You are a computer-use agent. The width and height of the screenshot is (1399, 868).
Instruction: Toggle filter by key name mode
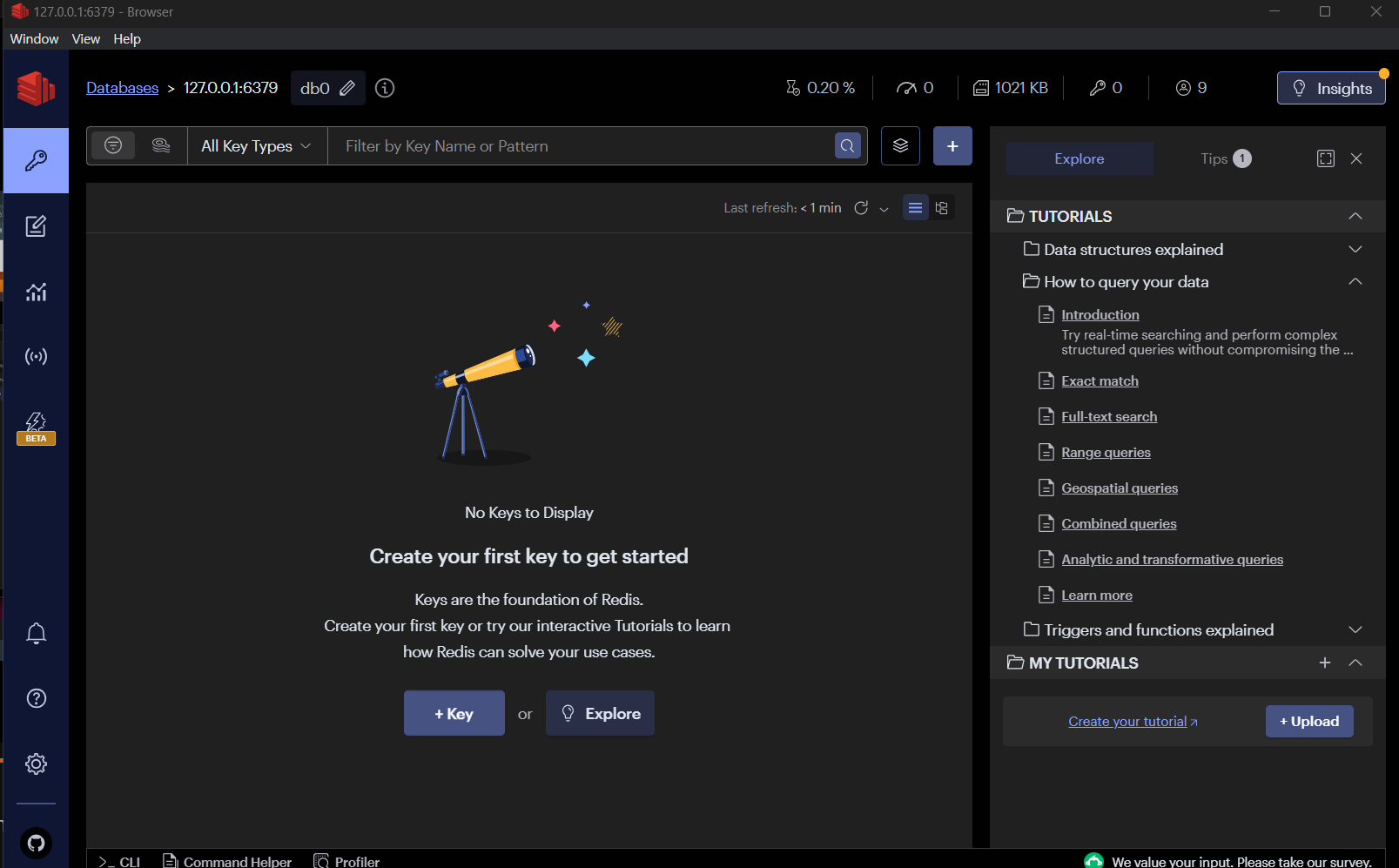click(113, 145)
